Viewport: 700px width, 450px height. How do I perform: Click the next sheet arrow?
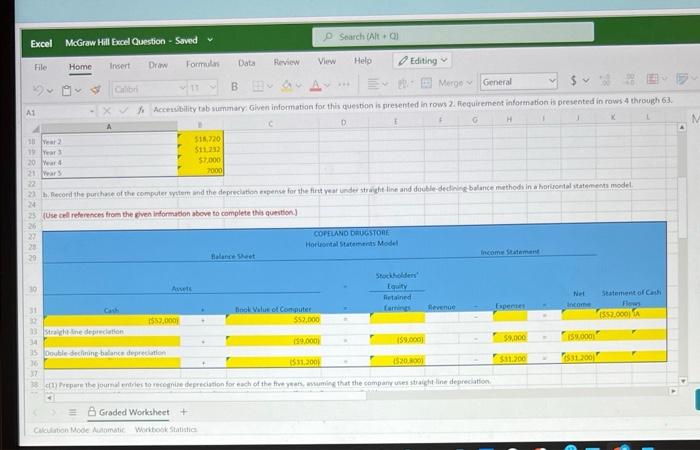55,412
